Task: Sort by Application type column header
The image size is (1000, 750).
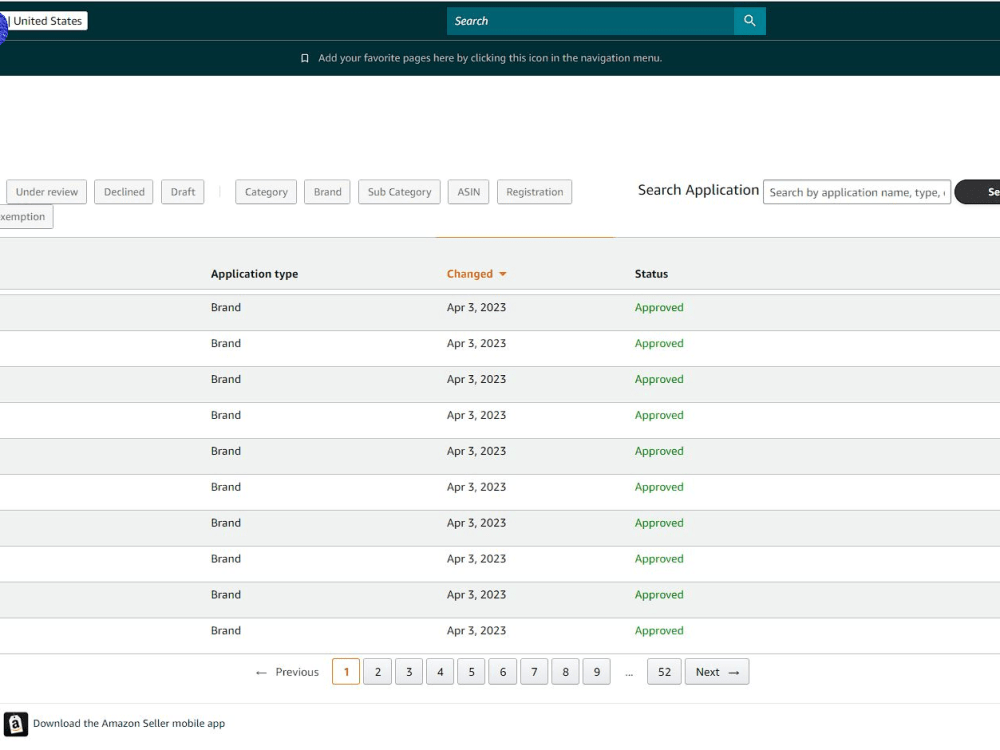Action: 254,274
